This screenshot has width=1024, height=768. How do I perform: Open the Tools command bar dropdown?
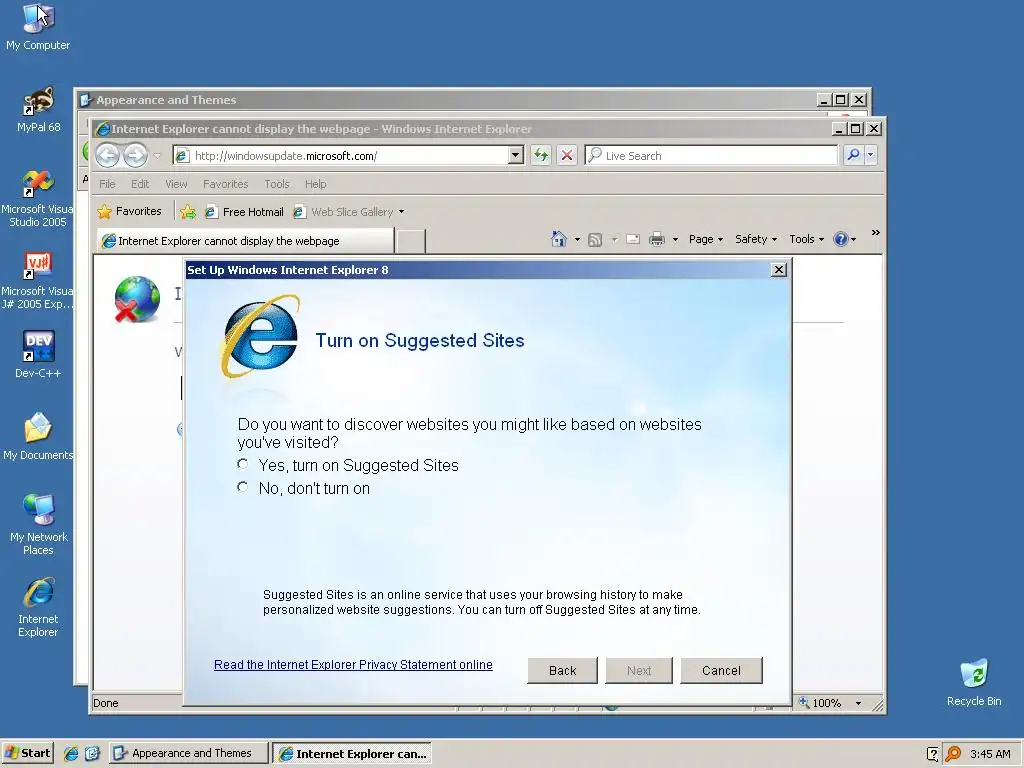click(x=807, y=239)
